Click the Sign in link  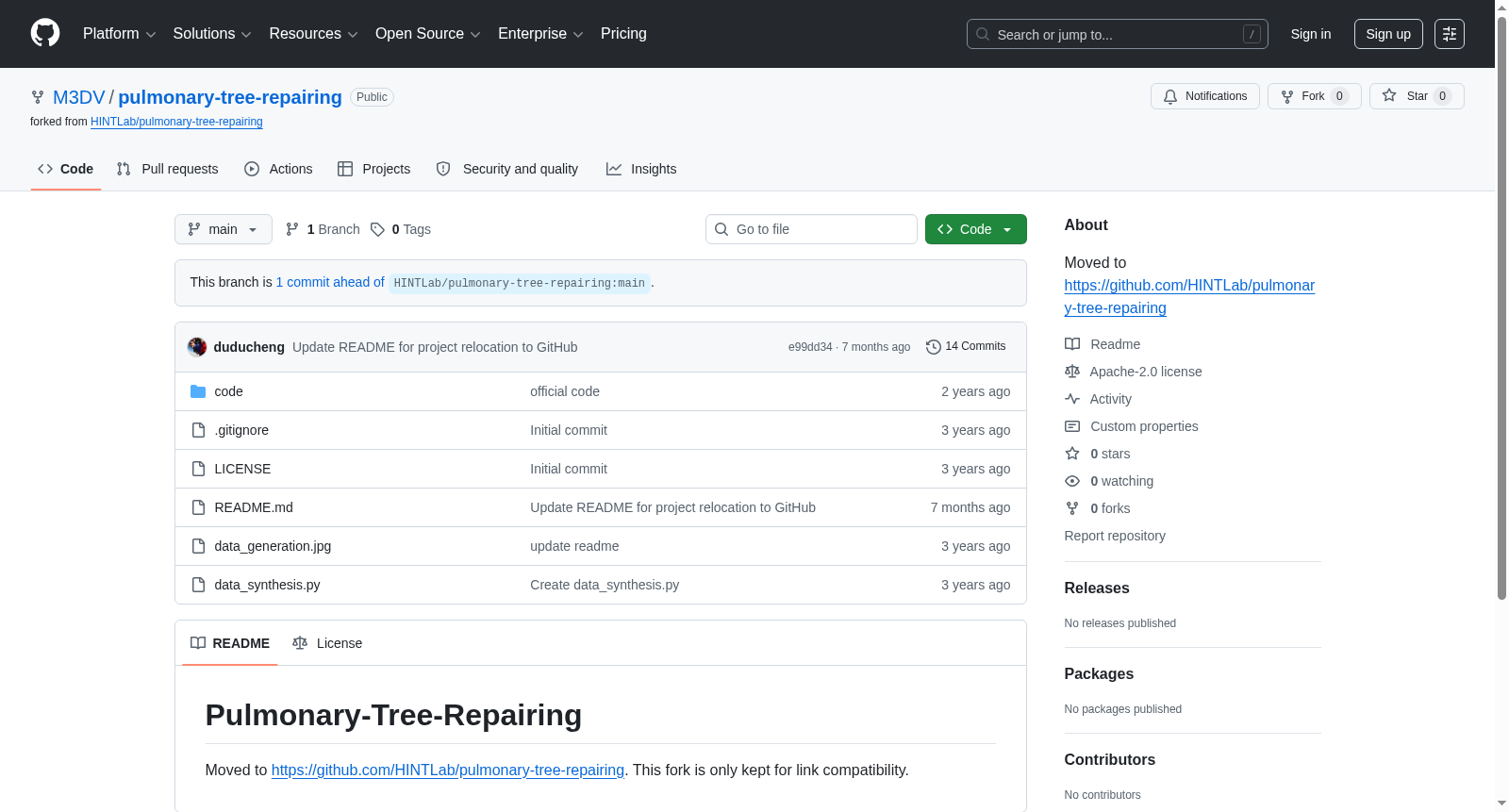pos(1311,34)
